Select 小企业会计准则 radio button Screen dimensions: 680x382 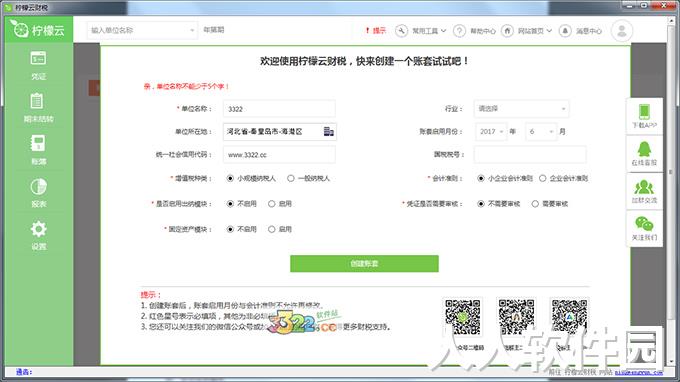(481, 178)
